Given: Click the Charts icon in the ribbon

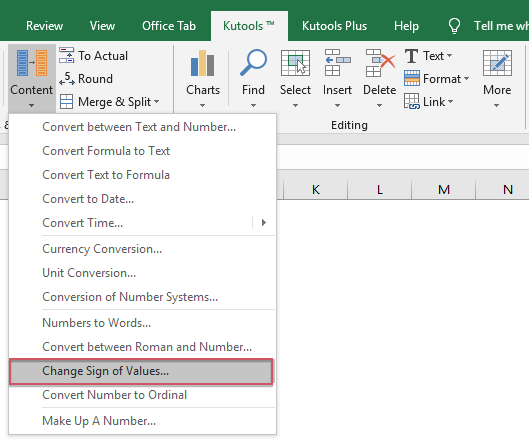Looking at the screenshot, I should click(202, 63).
